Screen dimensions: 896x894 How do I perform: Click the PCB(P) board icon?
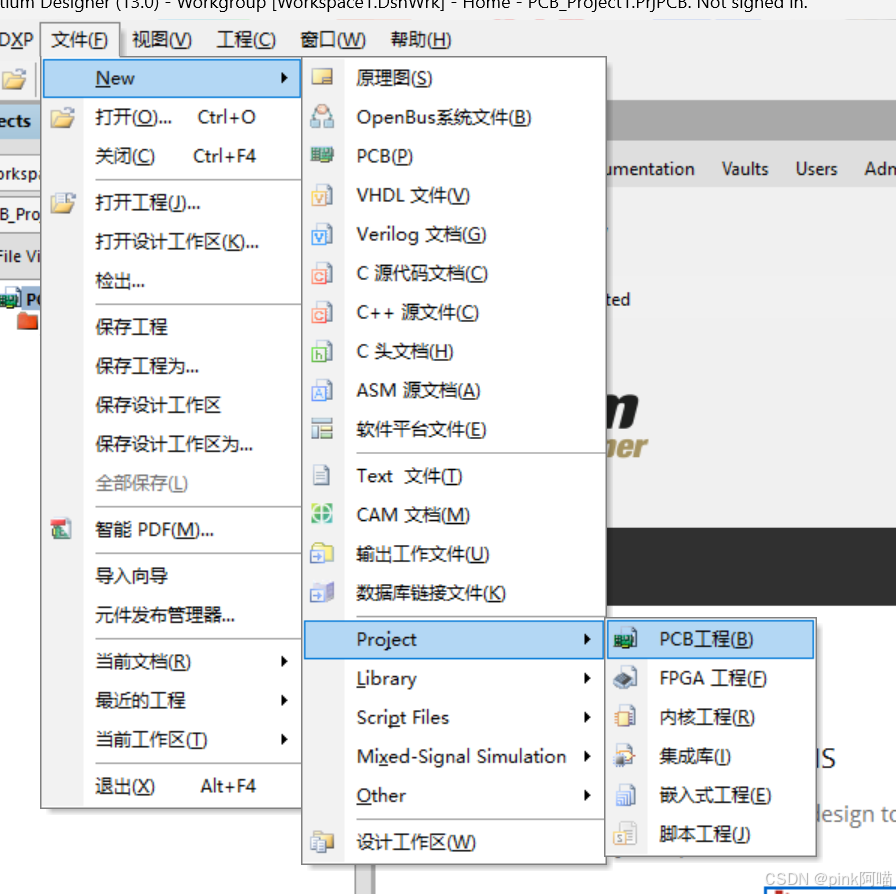pyautogui.click(x=322, y=155)
